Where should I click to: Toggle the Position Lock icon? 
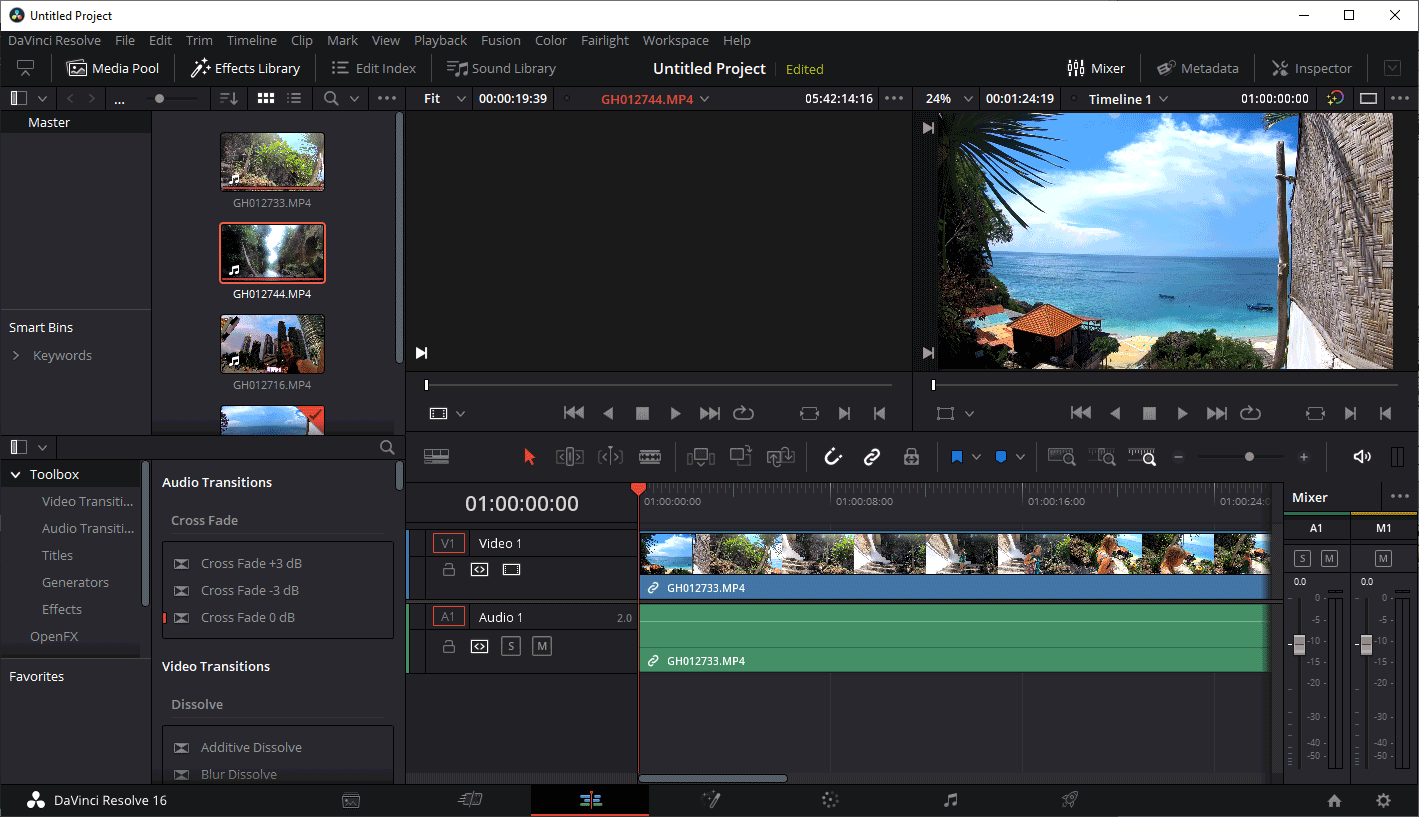[911, 457]
